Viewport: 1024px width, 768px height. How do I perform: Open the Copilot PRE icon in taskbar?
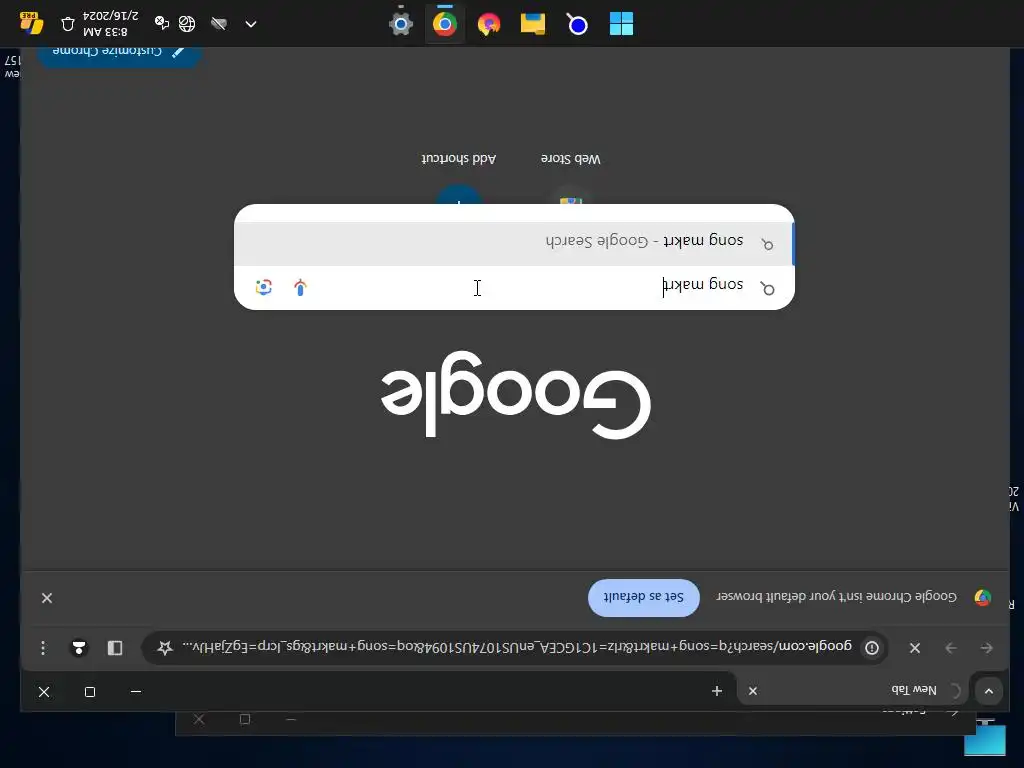[x=31, y=23]
